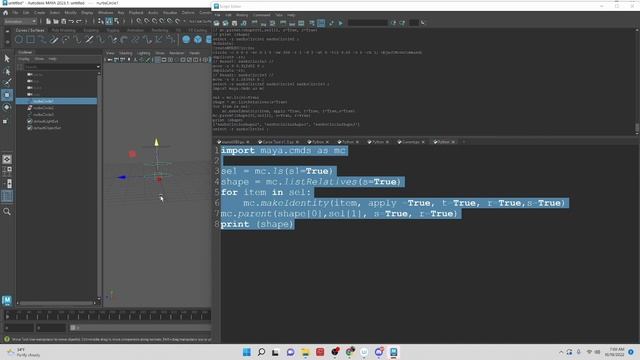Create a new scene from status line

tap(48, 21)
